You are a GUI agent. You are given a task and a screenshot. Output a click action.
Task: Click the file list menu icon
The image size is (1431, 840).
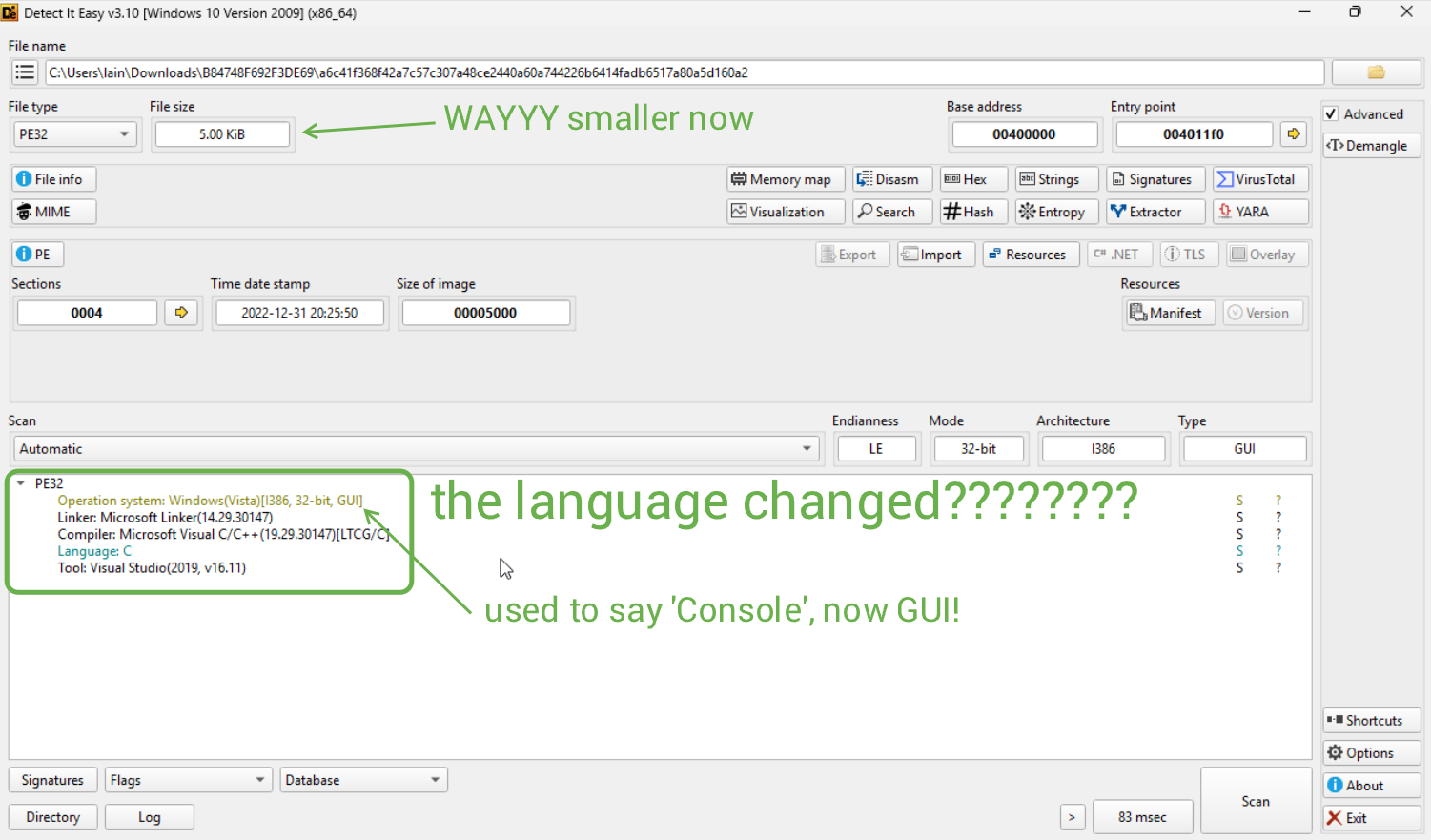coord(25,72)
